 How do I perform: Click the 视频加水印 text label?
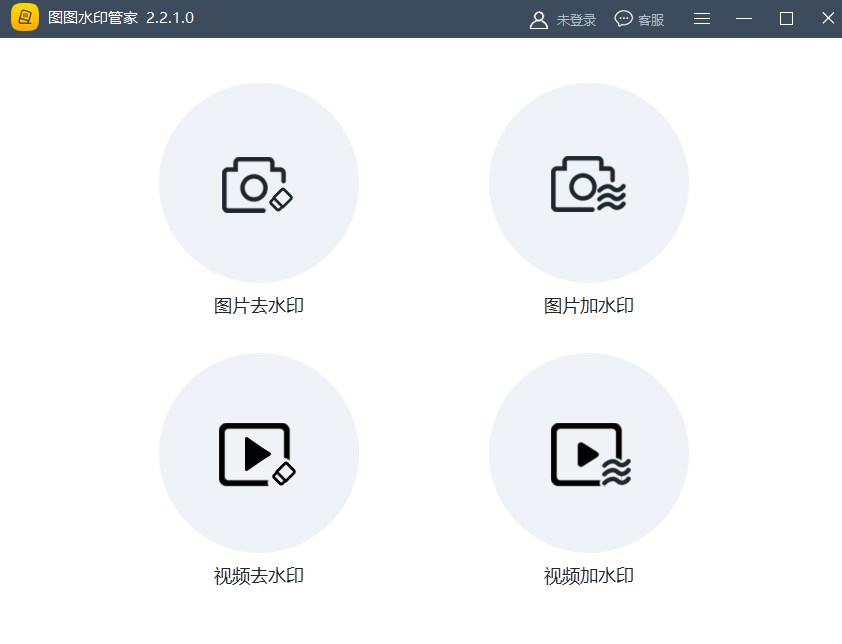pos(589,575)
